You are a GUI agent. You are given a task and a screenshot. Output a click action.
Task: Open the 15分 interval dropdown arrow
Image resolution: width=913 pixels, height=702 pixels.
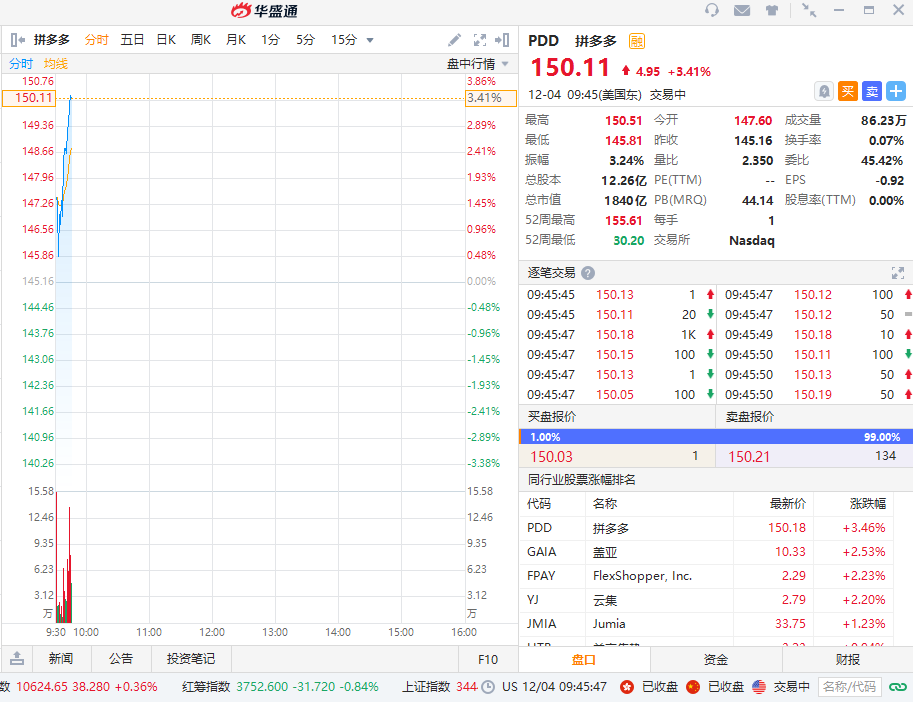(370, 40)
